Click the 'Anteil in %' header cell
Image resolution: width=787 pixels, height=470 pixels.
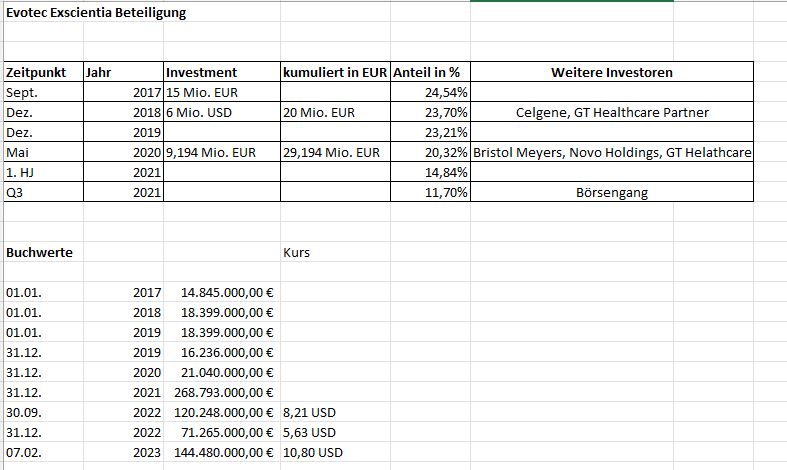[430, 72]
